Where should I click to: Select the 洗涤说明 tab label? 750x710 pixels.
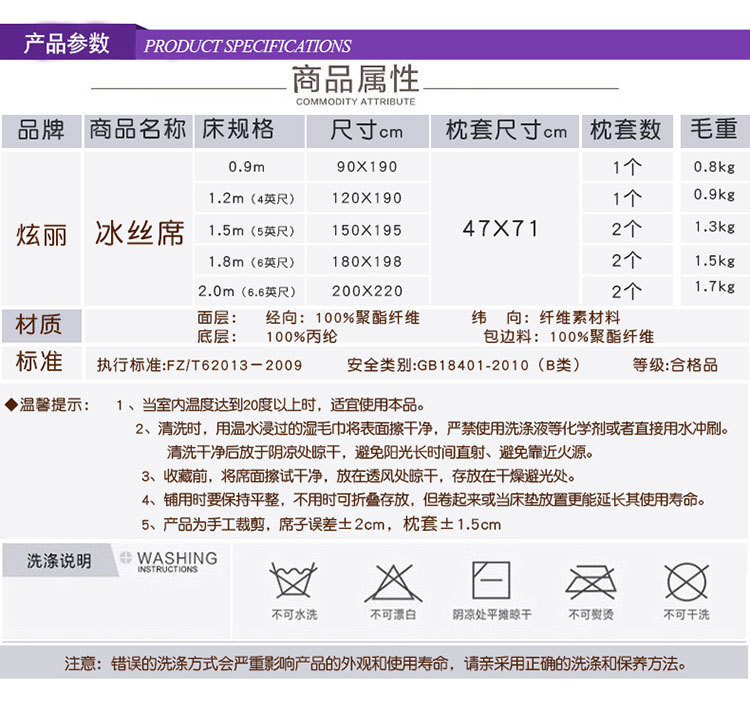[59, 560]
